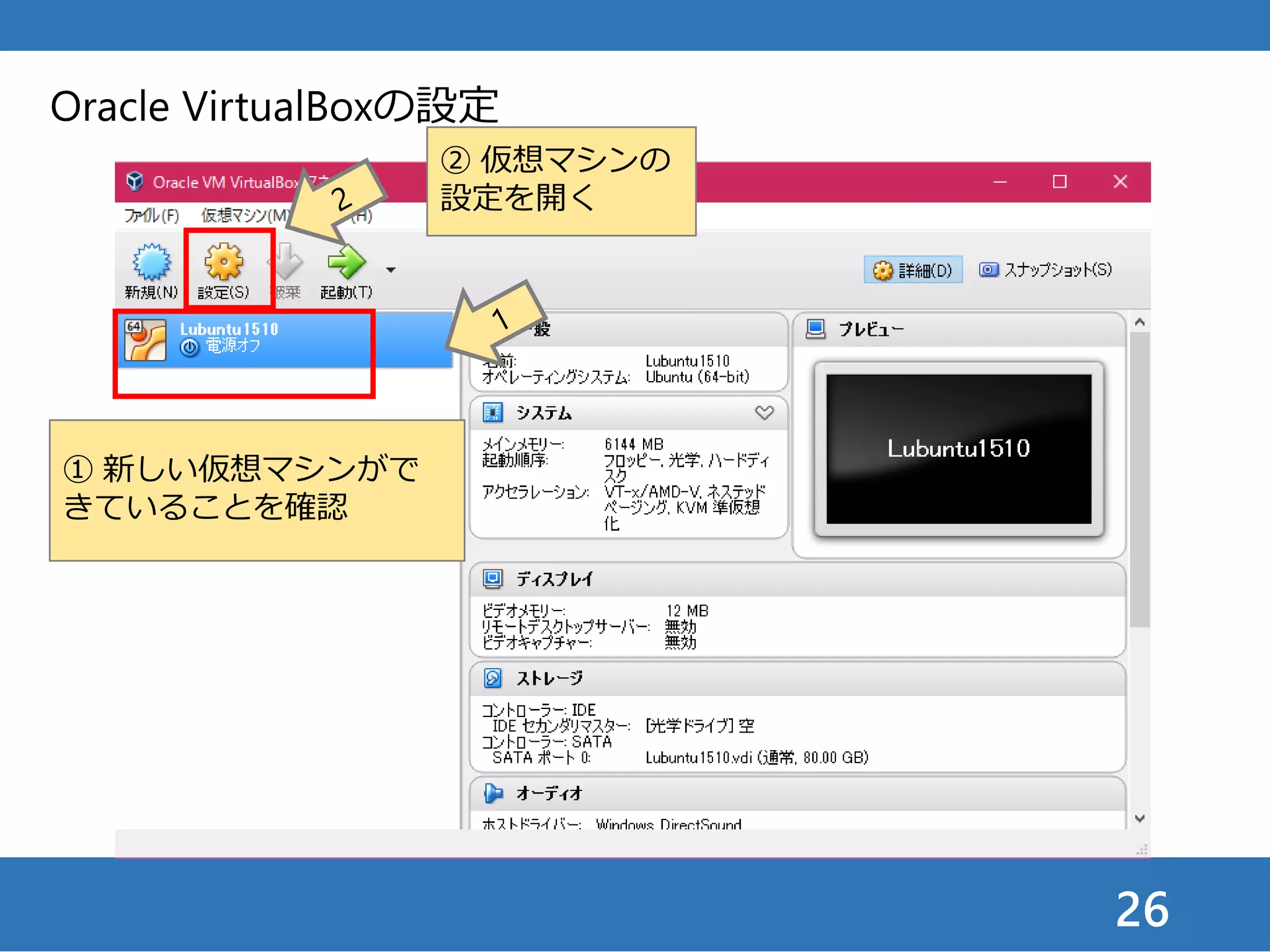Click the VirtualBox cube icon in title bar
The width and height of the screenshot is (1270, 952).
(x=135, y=182)
